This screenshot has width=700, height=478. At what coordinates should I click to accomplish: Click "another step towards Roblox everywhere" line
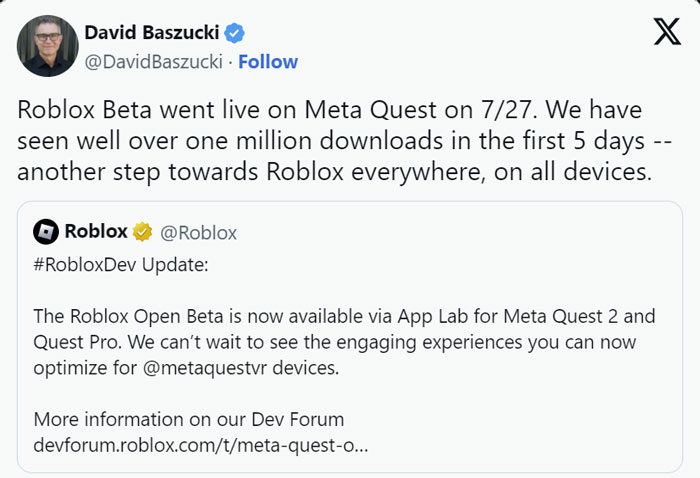(x=335, y=172)
